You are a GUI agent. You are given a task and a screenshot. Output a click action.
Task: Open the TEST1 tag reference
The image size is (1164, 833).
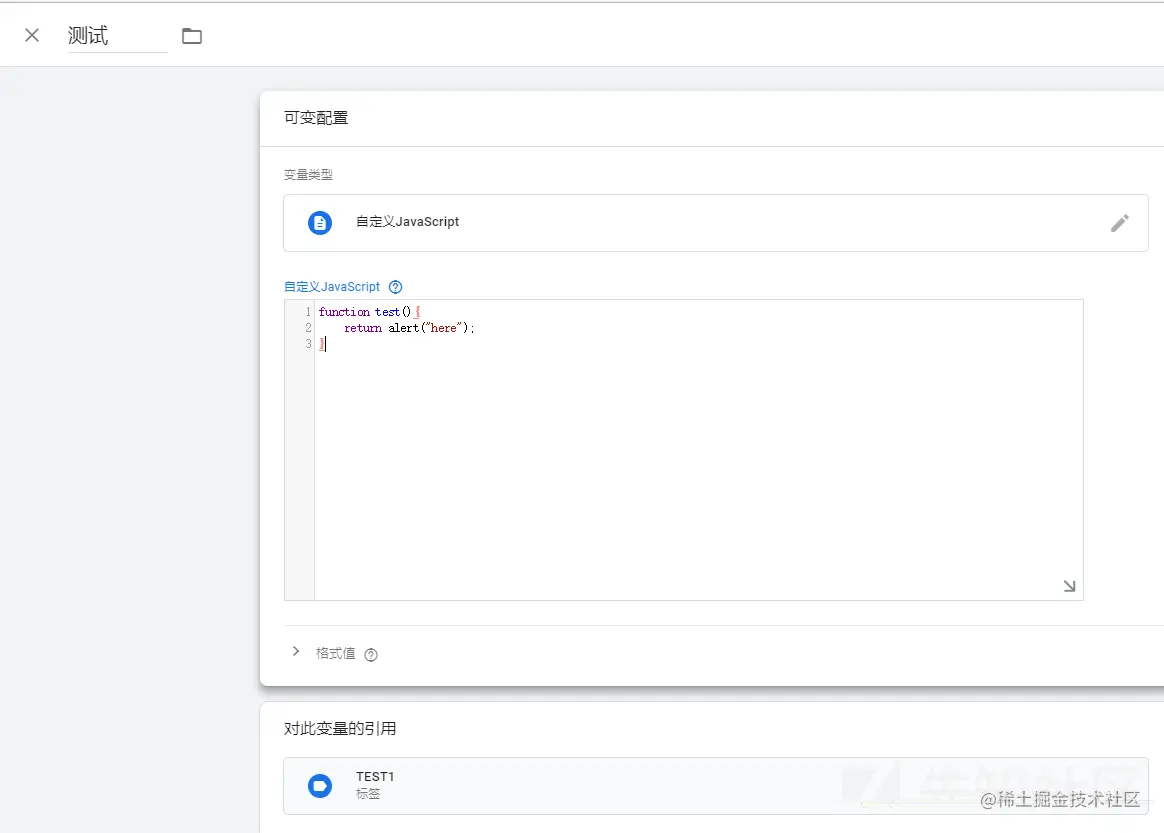point(716,786)
